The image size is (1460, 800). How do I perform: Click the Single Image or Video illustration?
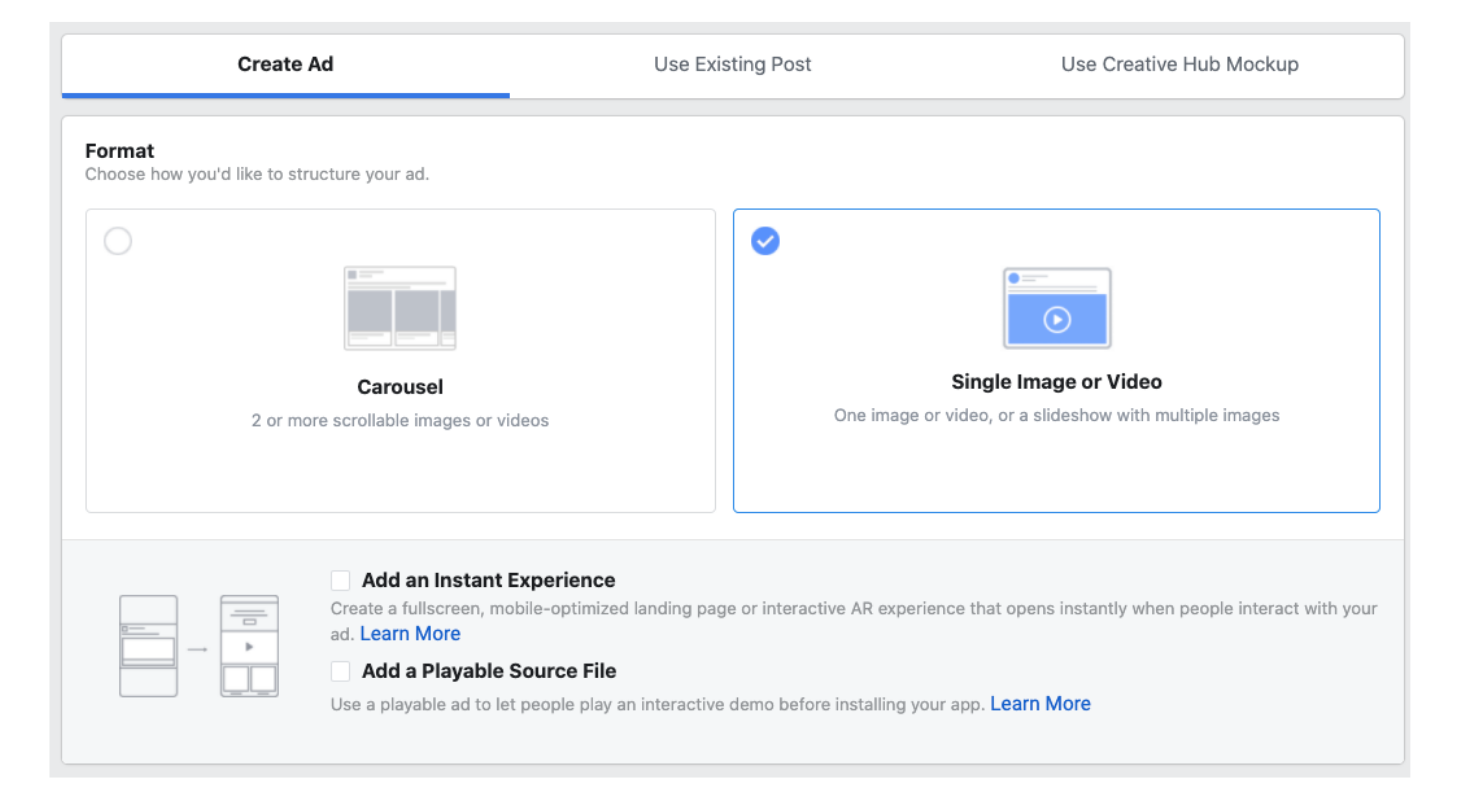point(1057,308)
